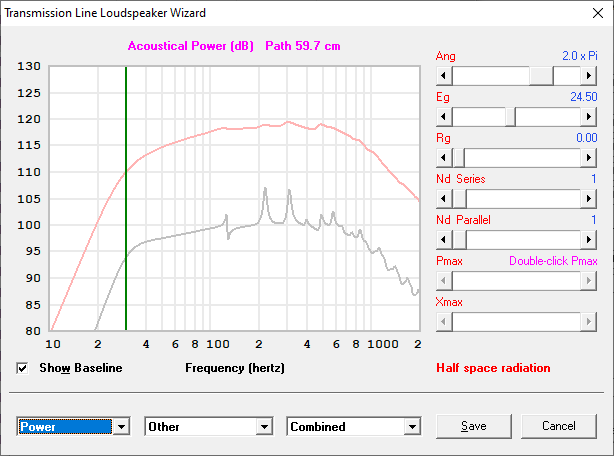Viewport: 614px width, 456px height.
Task: Click the Cancel button
Action: tap(559, 426)
